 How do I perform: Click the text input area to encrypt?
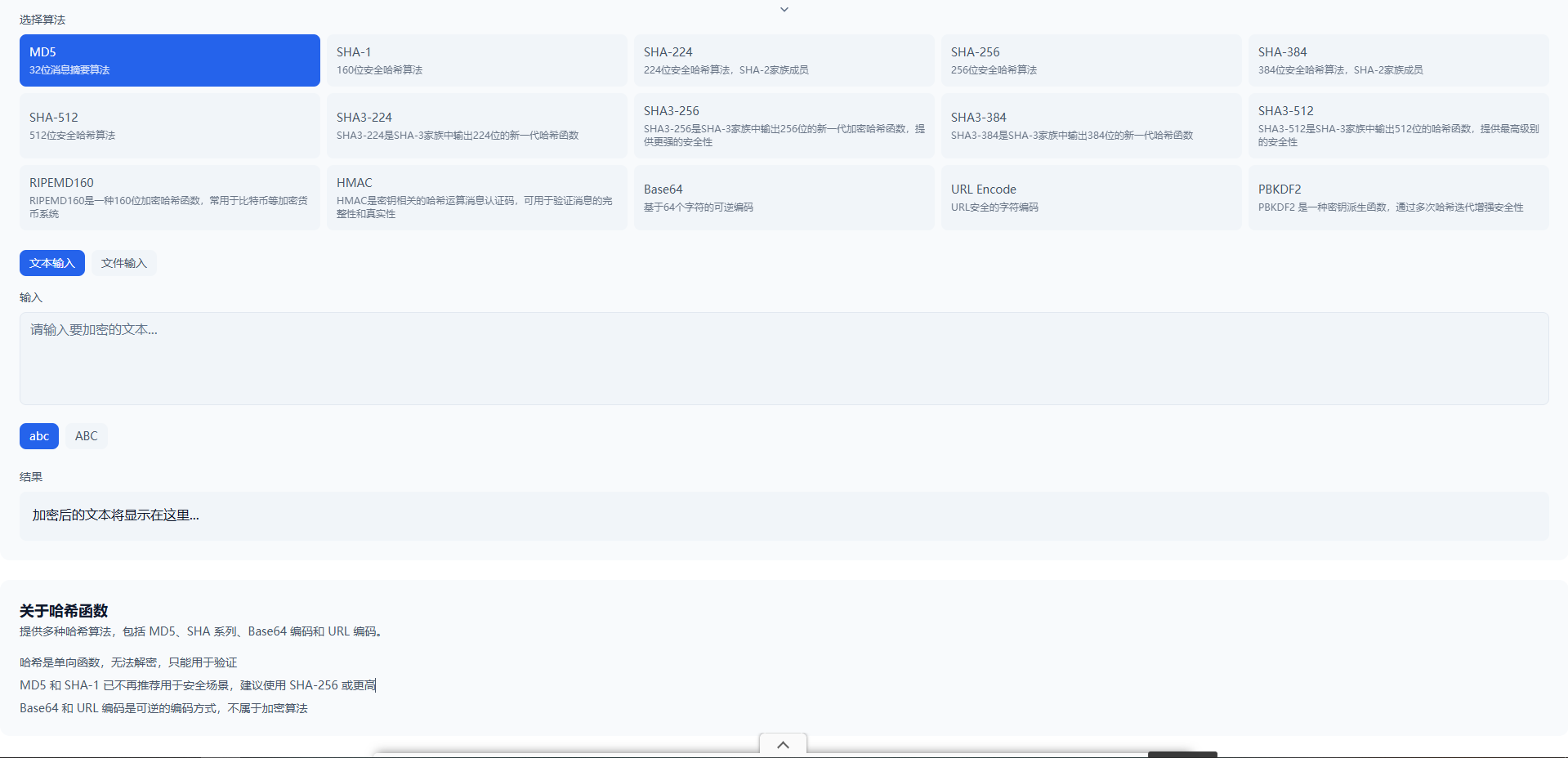784,359
